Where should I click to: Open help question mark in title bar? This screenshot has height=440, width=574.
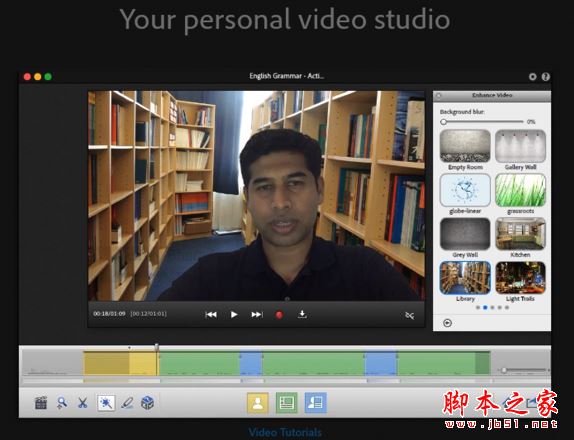pos(545,77)
